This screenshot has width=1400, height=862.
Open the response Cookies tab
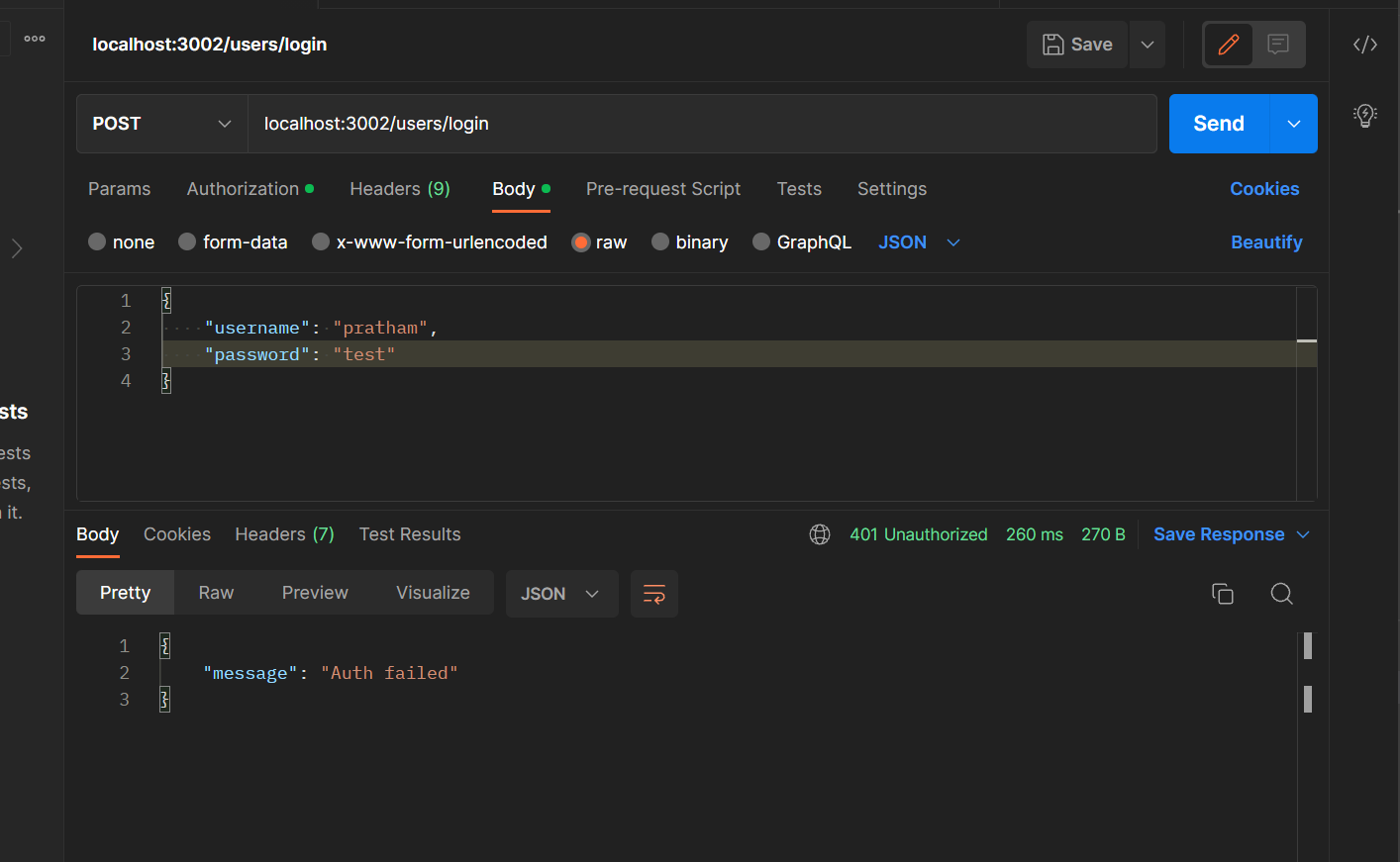(x=177, y=534)
